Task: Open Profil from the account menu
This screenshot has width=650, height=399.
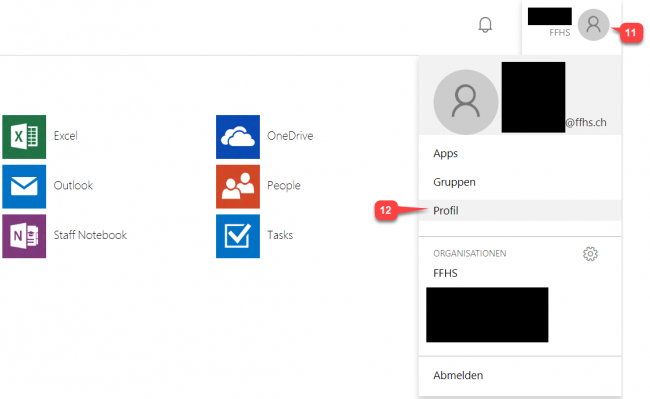Action: 520,210
